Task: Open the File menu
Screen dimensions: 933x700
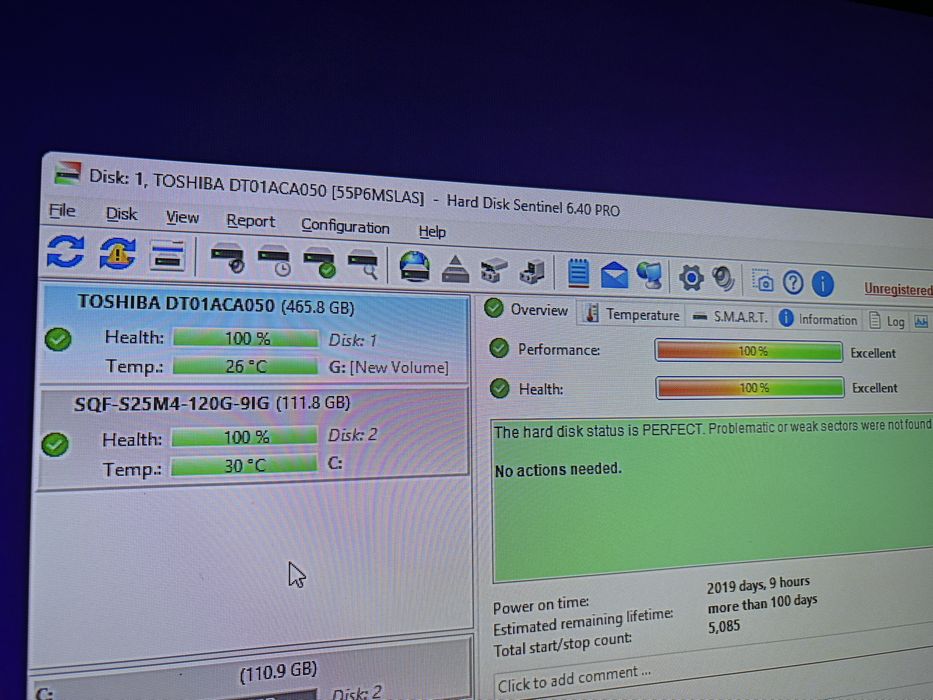Action: pyautogui.click(x=62, y=211)
